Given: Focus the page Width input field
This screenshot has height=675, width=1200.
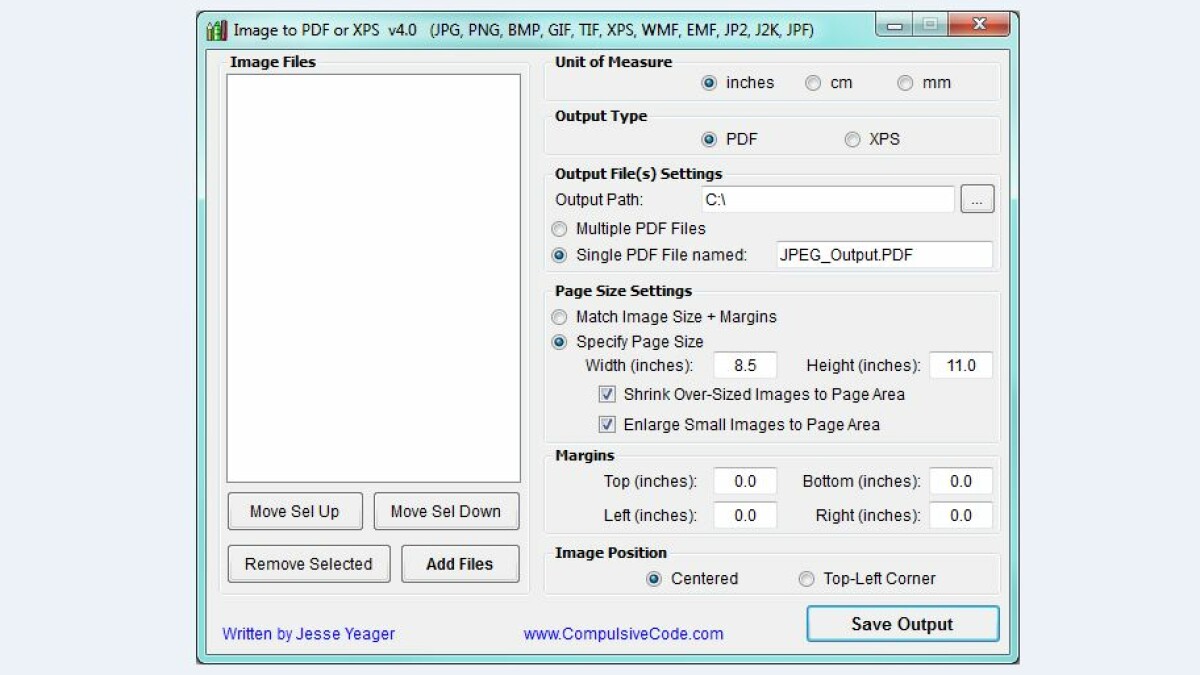Looking at the screenshot, I should (745, 366).
